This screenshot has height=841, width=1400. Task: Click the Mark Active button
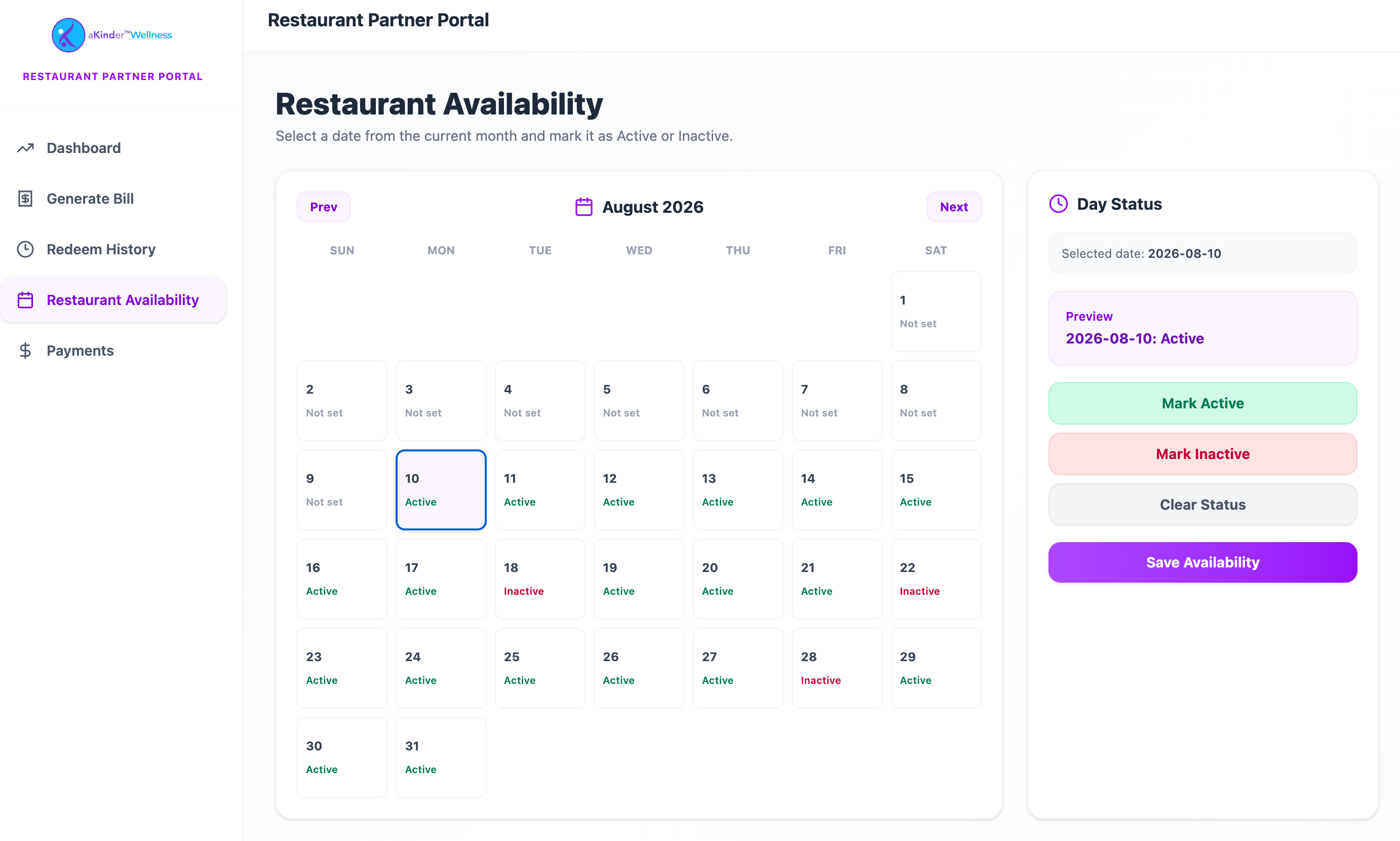click(x=1202, y=403)
